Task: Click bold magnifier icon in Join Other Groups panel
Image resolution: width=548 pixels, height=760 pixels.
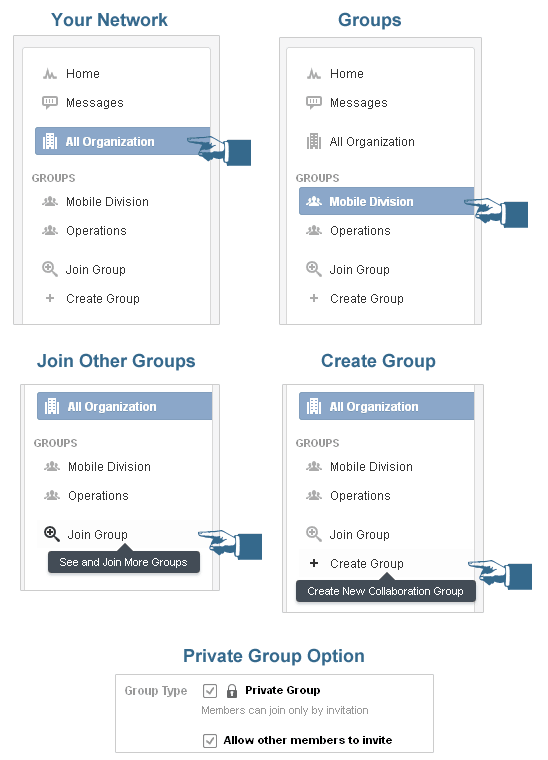Action: [x=52, y=534]
